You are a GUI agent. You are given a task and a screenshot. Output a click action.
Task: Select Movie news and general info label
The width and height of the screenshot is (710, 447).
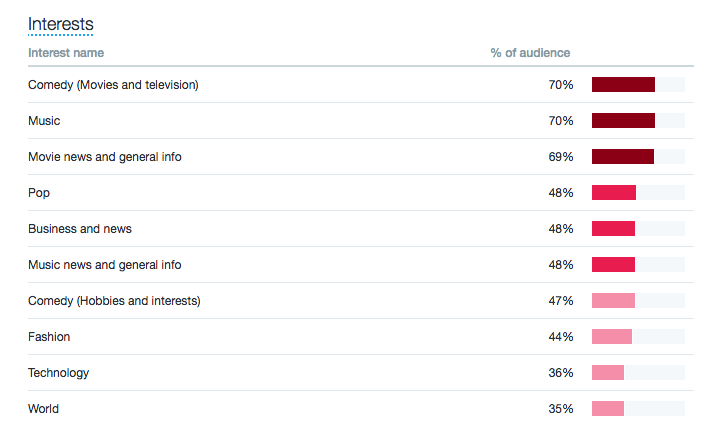click(x=105, y=157)
